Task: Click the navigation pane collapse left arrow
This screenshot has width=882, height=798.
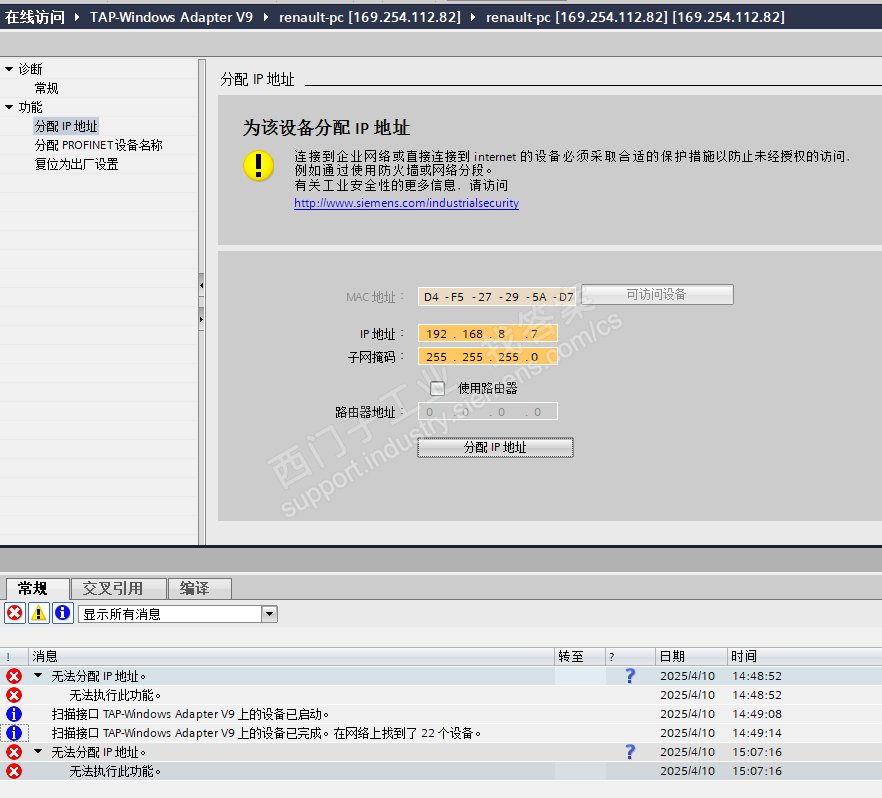Action: pyautogui.click(x=201, y=286)
